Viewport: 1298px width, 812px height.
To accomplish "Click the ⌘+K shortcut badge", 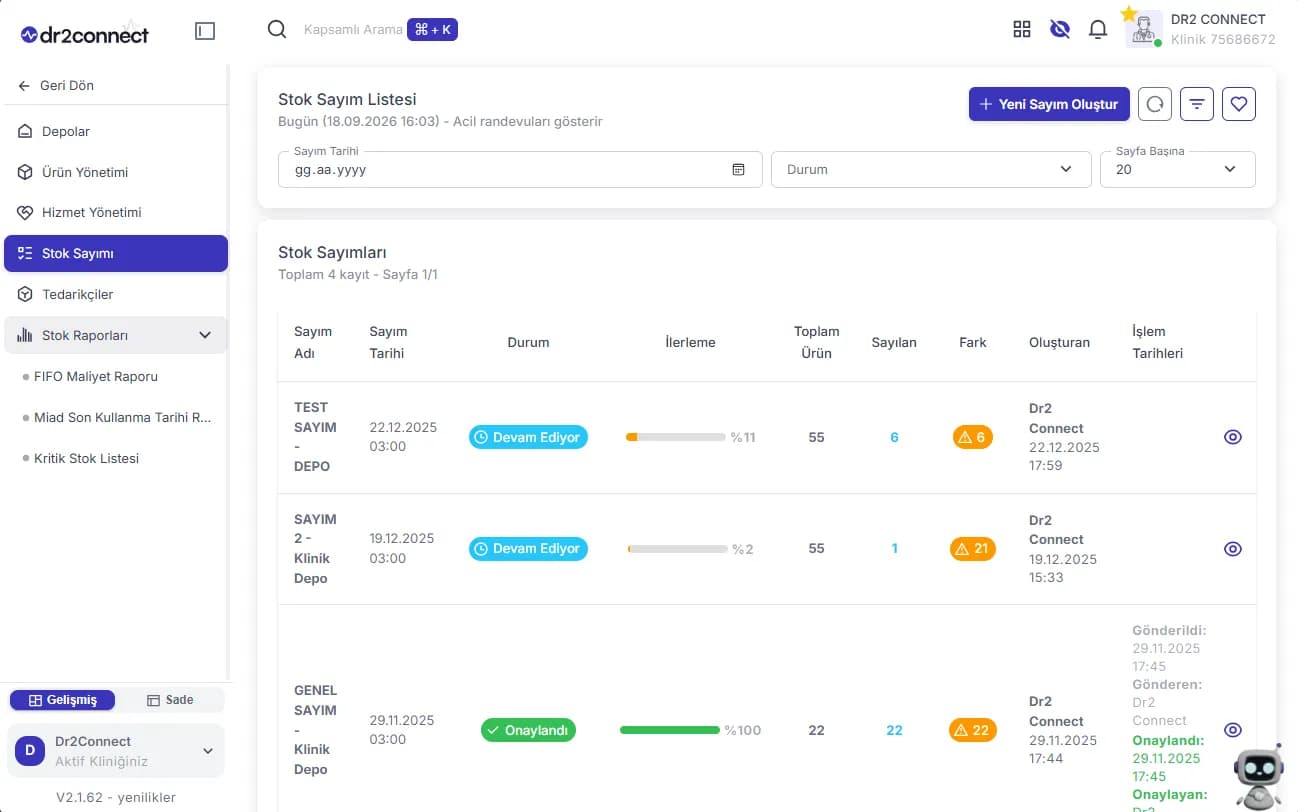I will coord(432,30).
